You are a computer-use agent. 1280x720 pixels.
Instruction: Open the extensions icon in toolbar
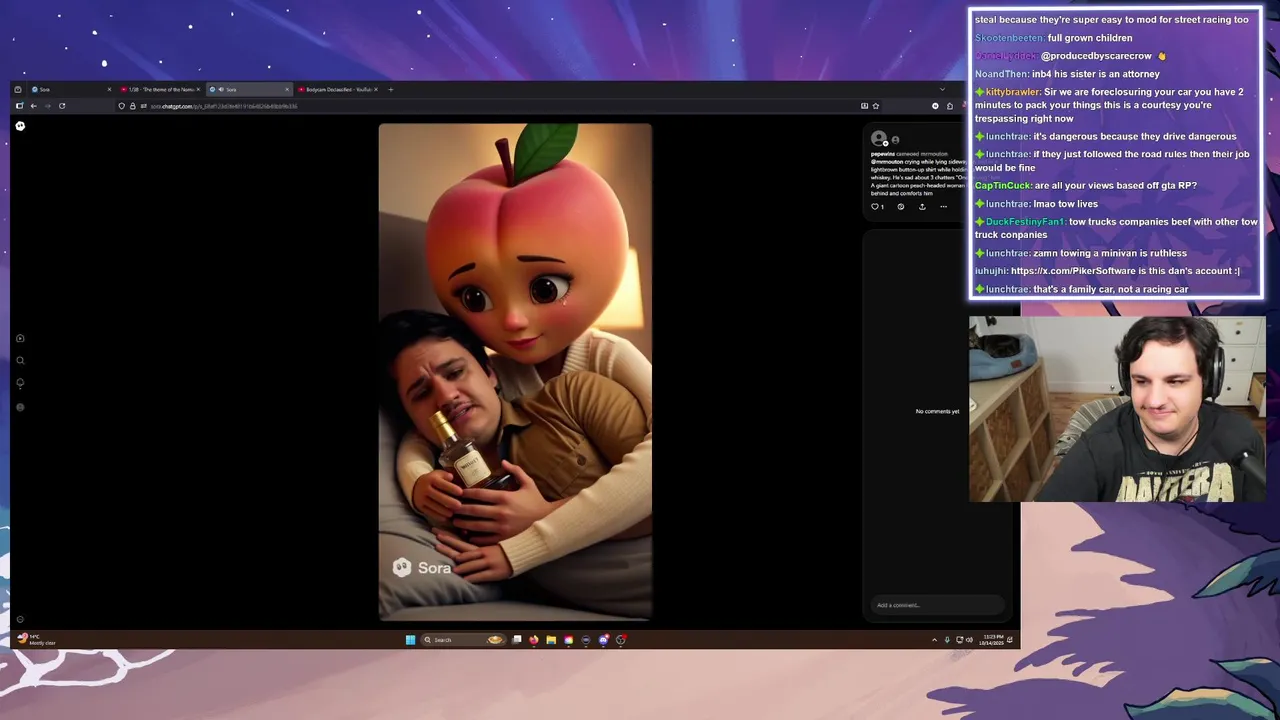point(950,106)
